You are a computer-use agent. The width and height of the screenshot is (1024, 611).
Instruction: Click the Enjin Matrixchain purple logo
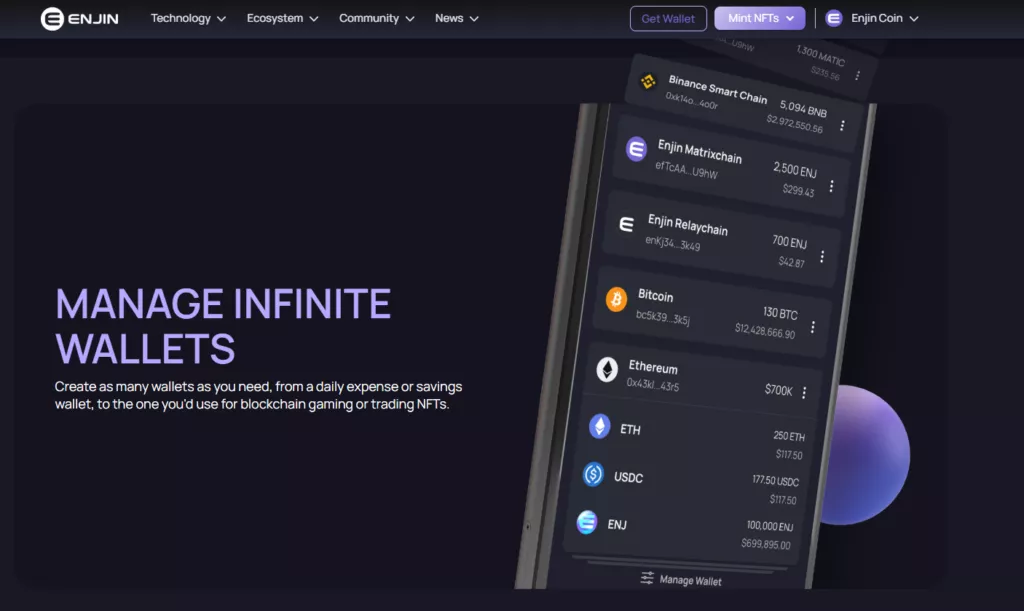636,149
